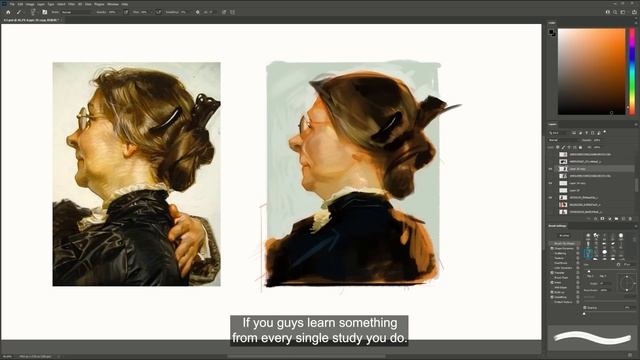This screenshot has height=360, width=640.
Task: Open the Image menu
Action: click(30, 4)
